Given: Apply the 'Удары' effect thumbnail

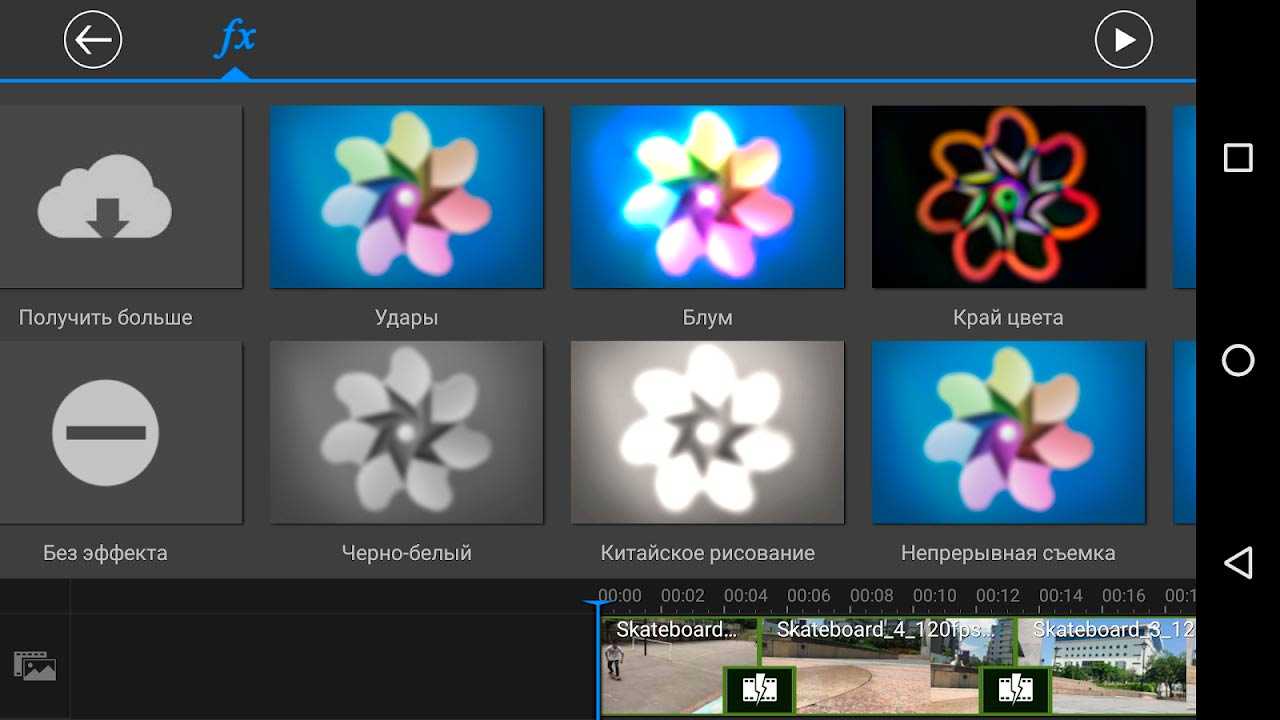Looking at the screenshot, I should (x=406, y=197).
